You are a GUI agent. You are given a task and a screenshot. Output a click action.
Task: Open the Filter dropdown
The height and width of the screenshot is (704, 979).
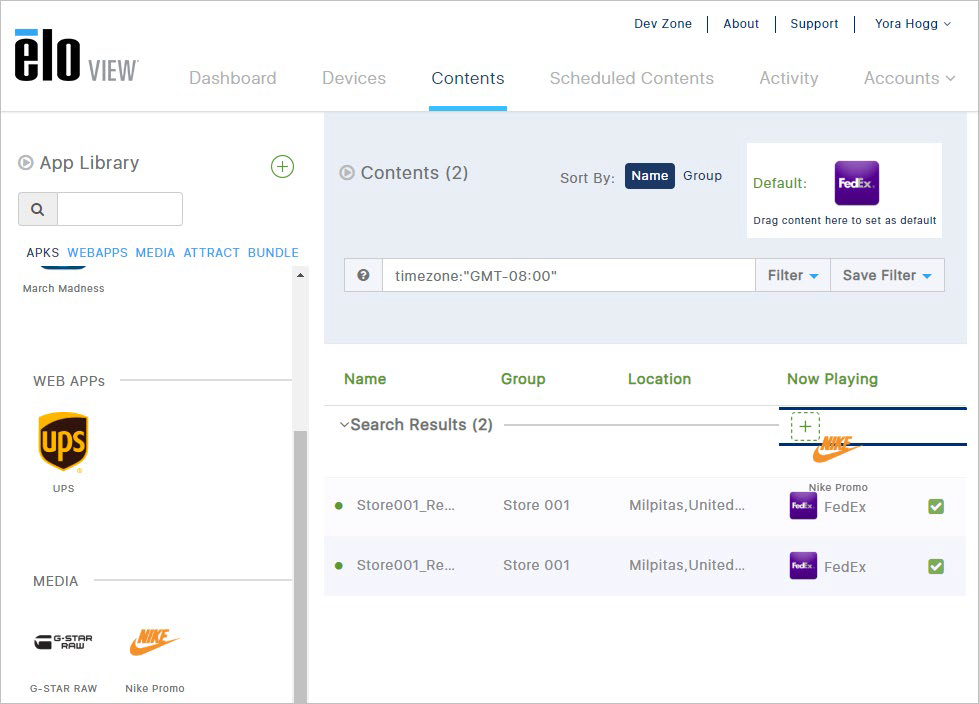click(793, 275)
